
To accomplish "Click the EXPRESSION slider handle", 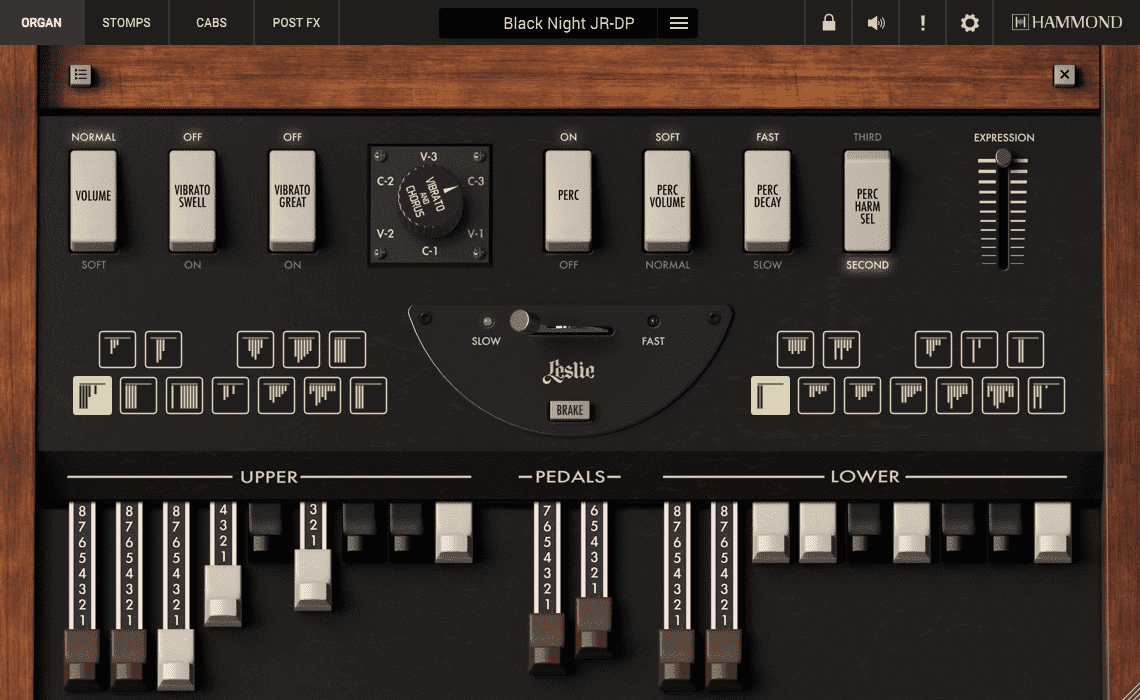I will (x=1003, y=157).
